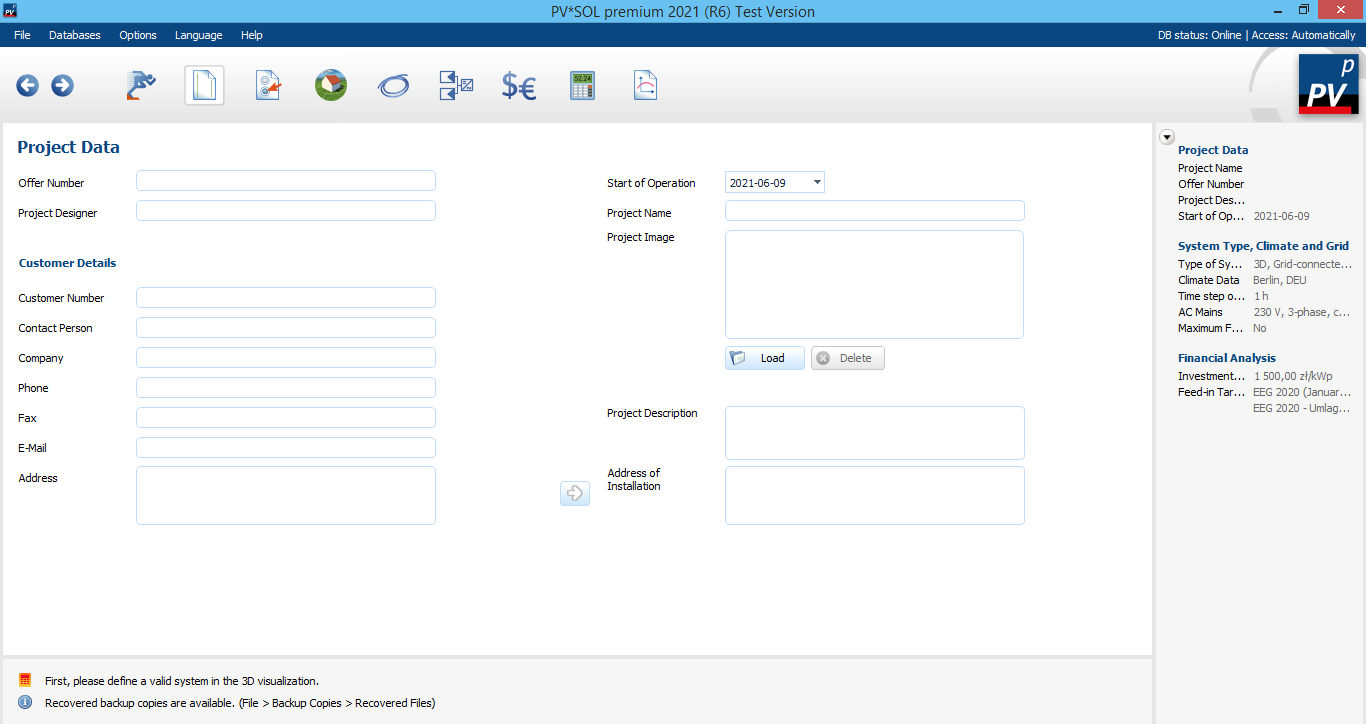Copy customer address to installation address arrow
1368x724 pixels.
coord(575,493)
